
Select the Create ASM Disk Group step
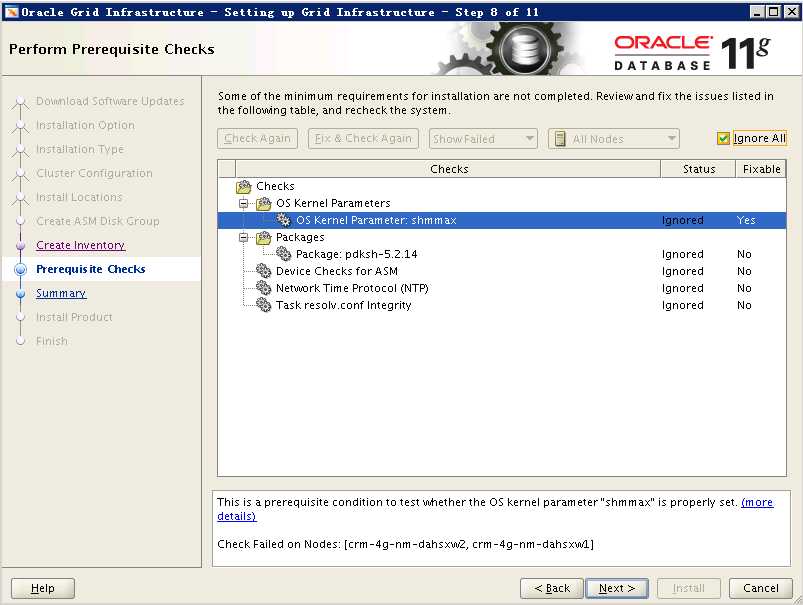pyautogui.click(x=98, y=221)
